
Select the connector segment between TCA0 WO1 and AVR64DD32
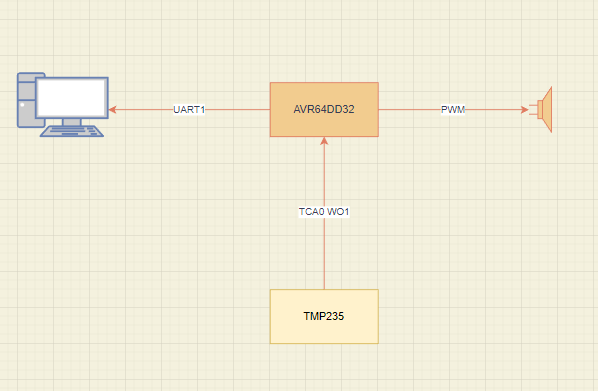click(x=324, y=176)
